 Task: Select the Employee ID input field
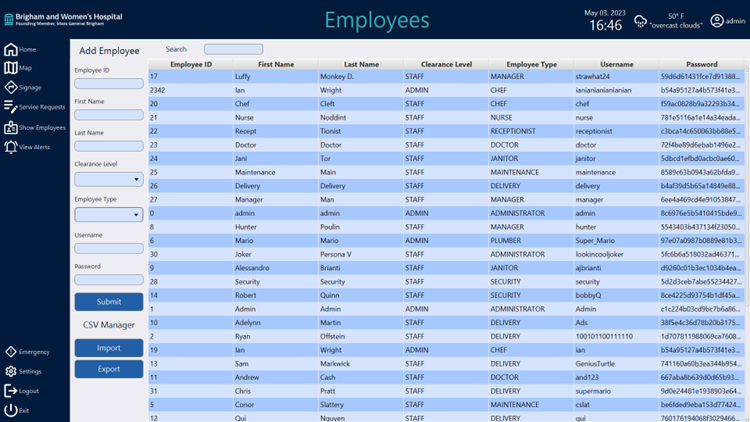[109, 83]
